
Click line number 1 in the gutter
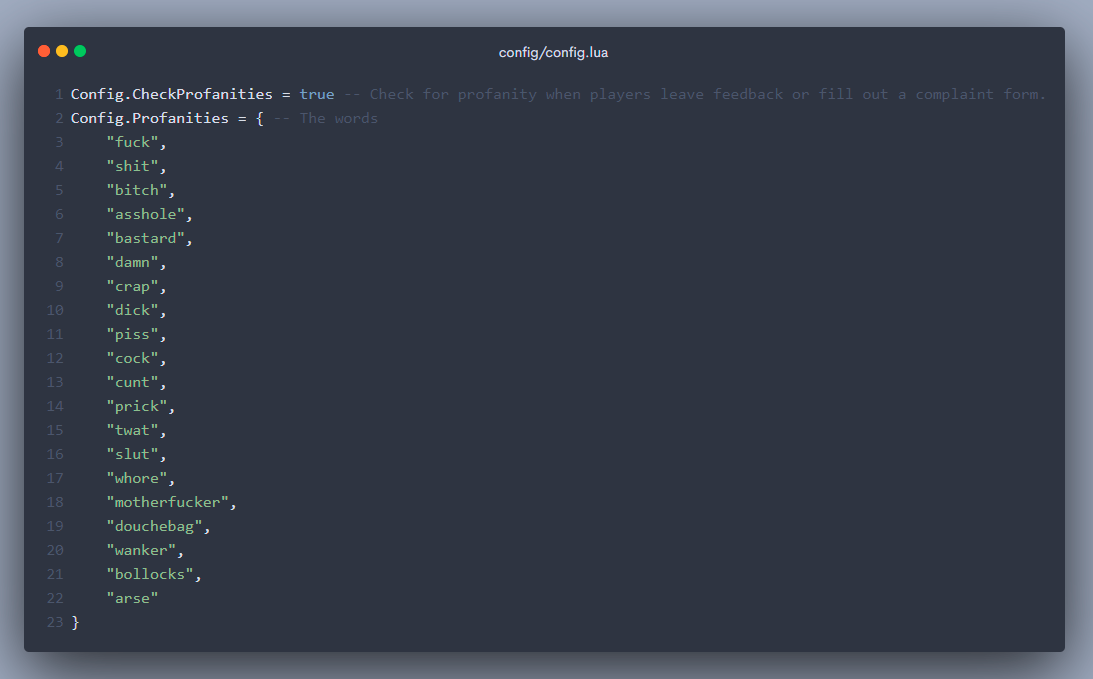click(59, 94)
